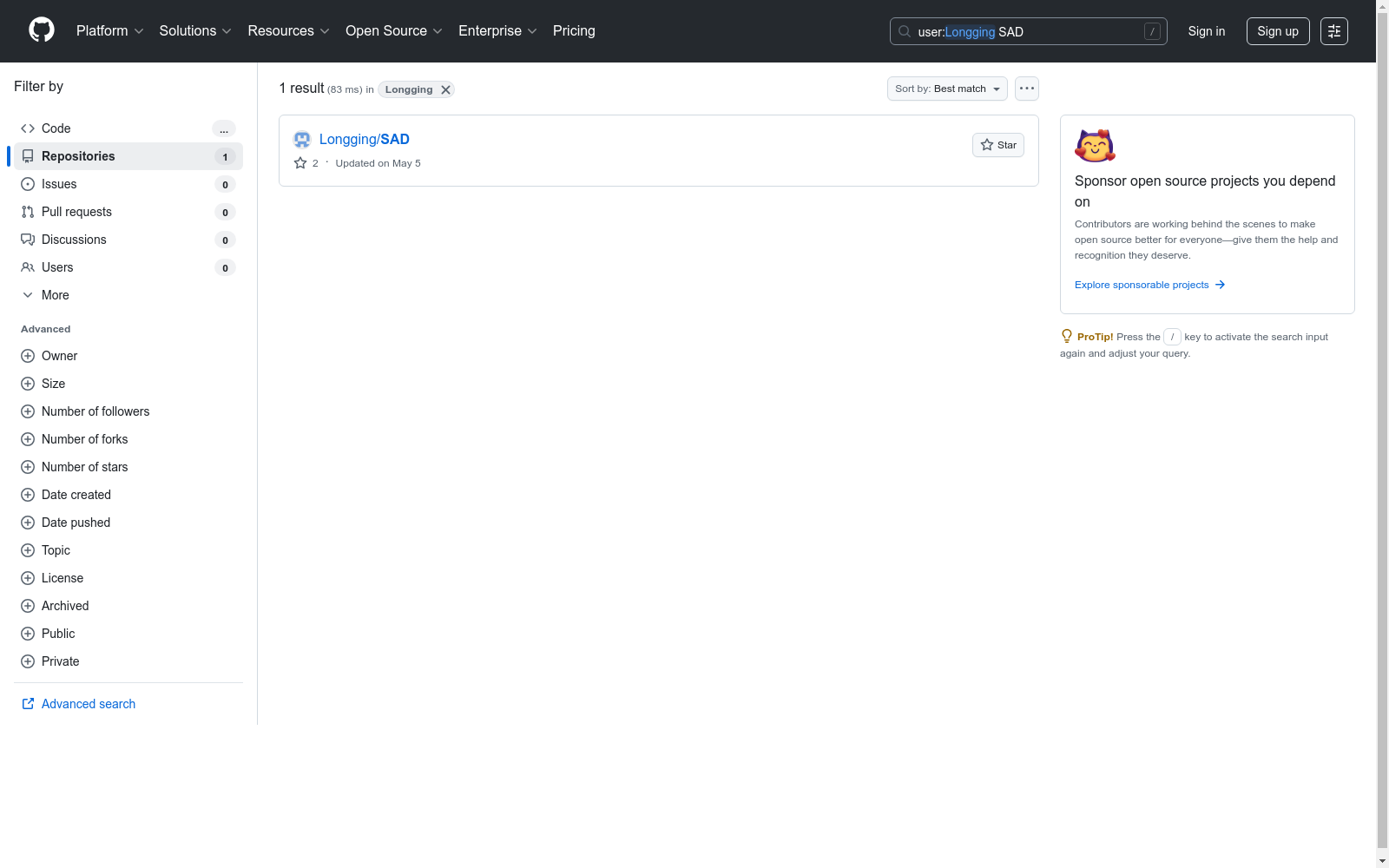
Task: Expand the Enterprise menu
Action: coord(498,31)
